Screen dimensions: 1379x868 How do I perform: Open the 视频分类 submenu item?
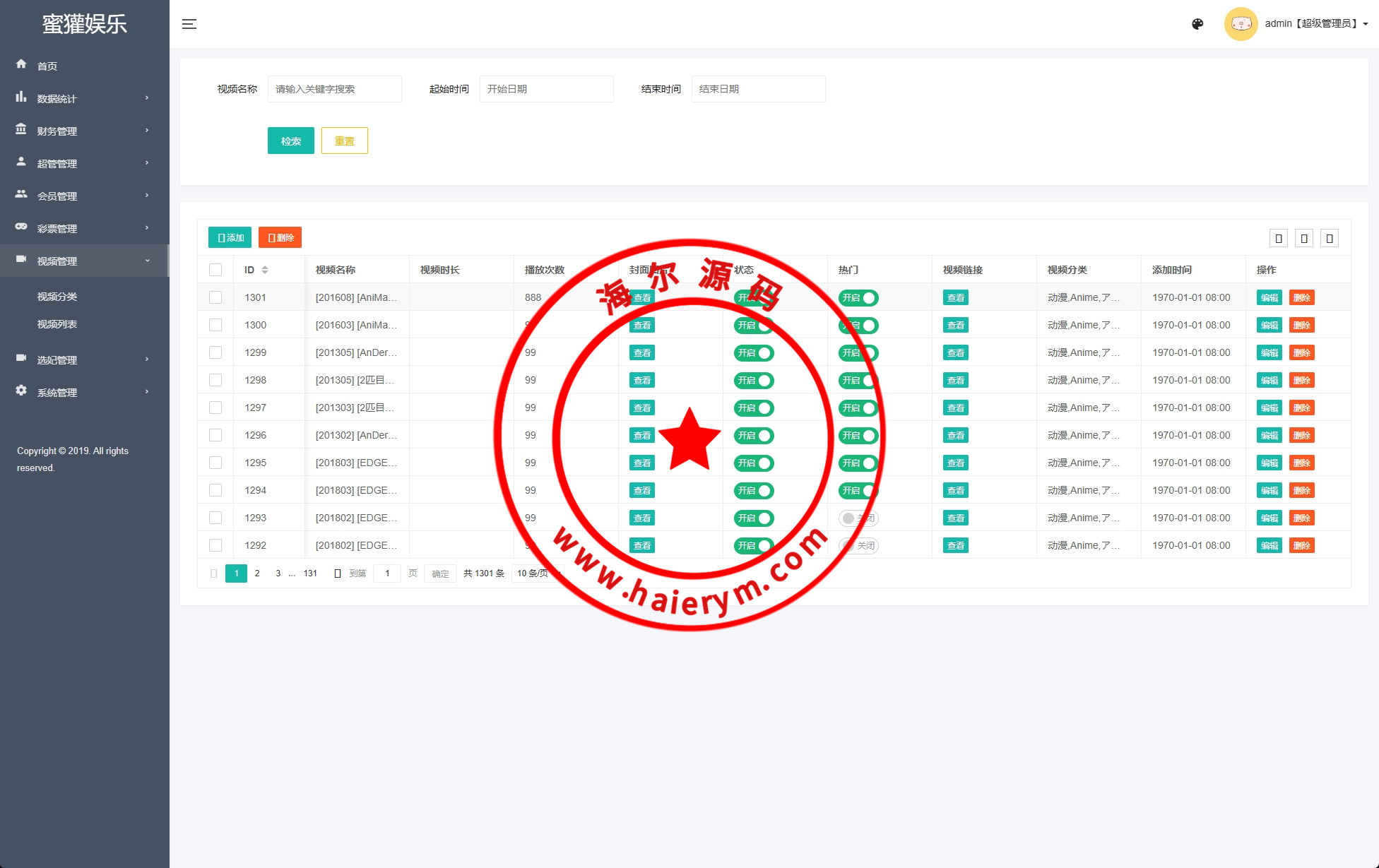coord(57,297)
